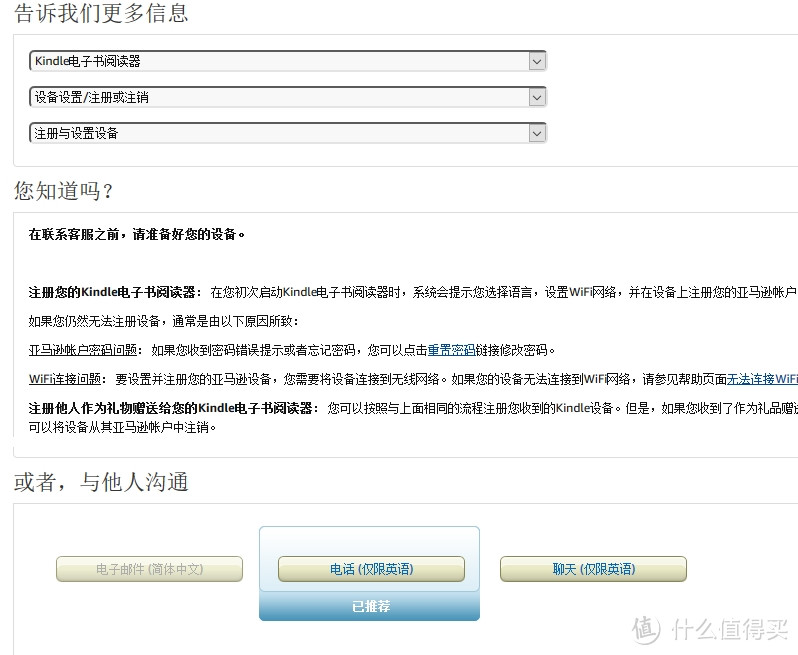Click line 如果您仍然无法注册设备，通常是由以下原因所致：
The image size is (798, 655).
164,321
